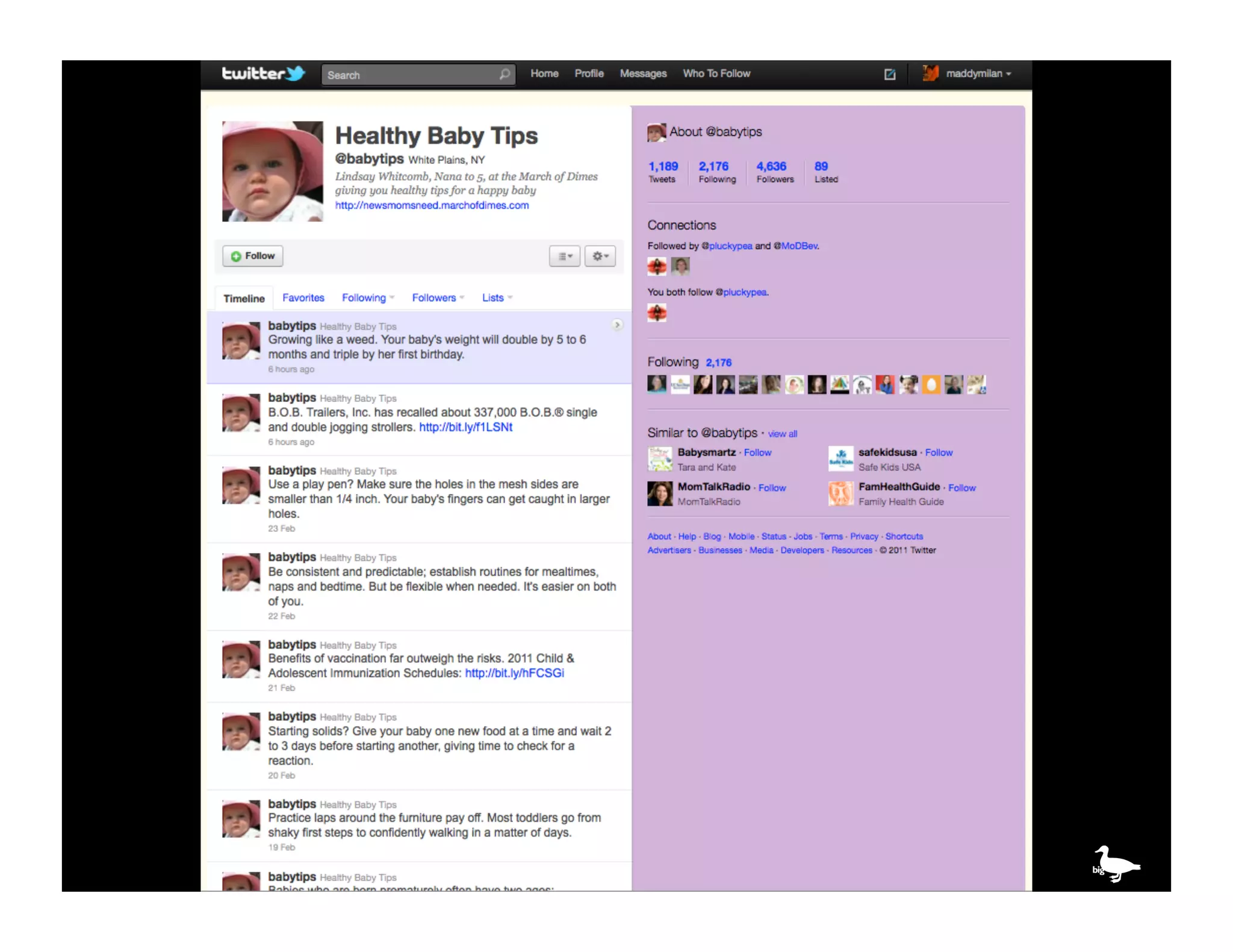This screenshot has height=952, width=1233.
Task: Expand the Following tab dropdown
Action: pos(392,298)
